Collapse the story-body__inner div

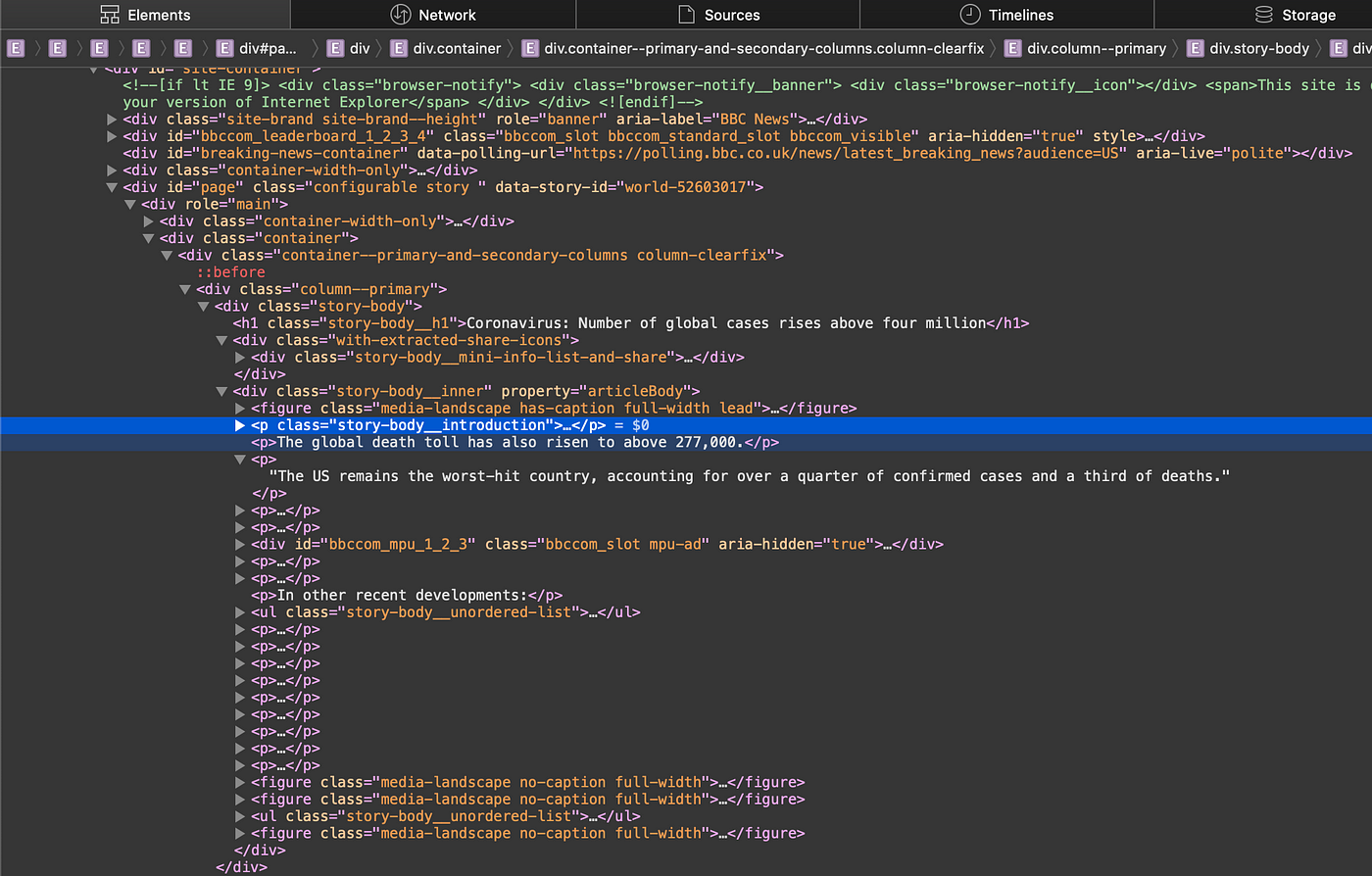tap(221, 391)
